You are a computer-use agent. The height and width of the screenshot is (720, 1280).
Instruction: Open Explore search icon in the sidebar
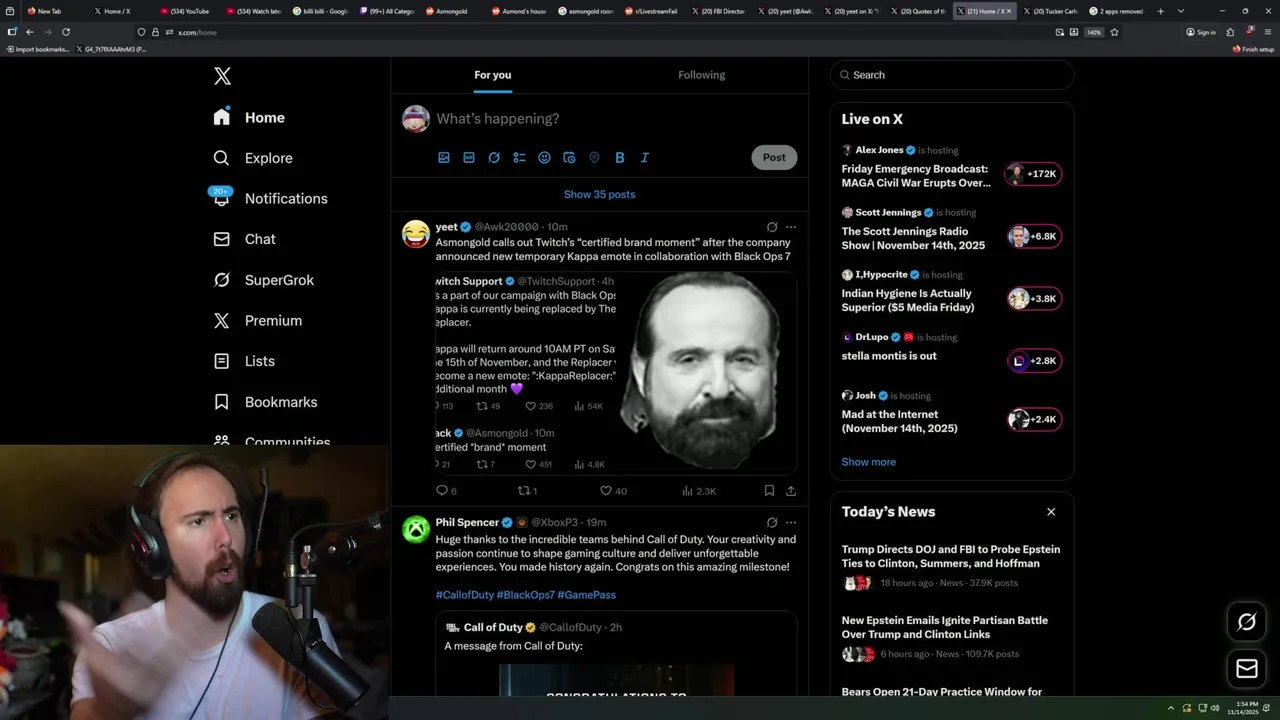pyautogui.click(x=222, y=158)
